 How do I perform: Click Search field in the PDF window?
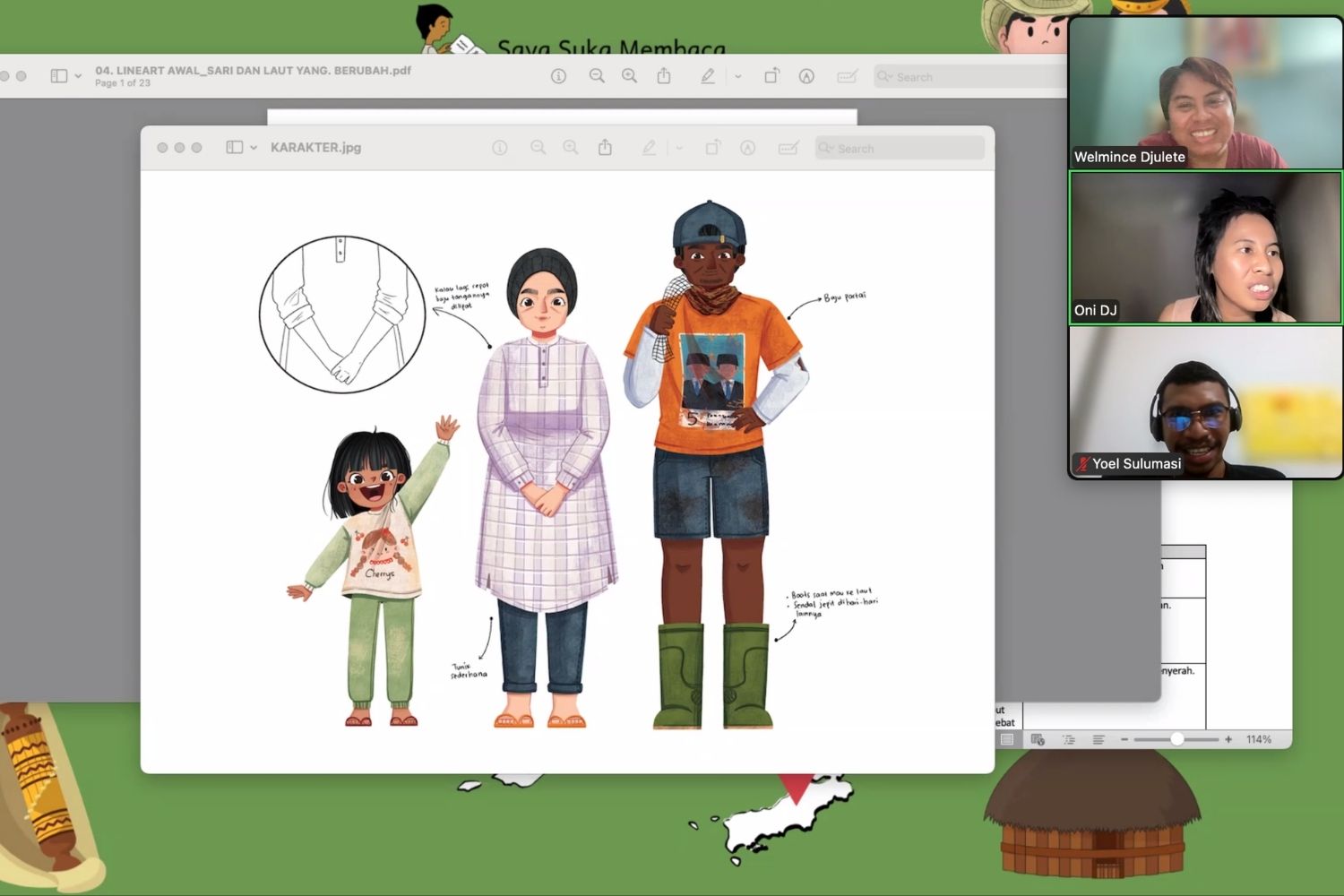coord(970,76)
